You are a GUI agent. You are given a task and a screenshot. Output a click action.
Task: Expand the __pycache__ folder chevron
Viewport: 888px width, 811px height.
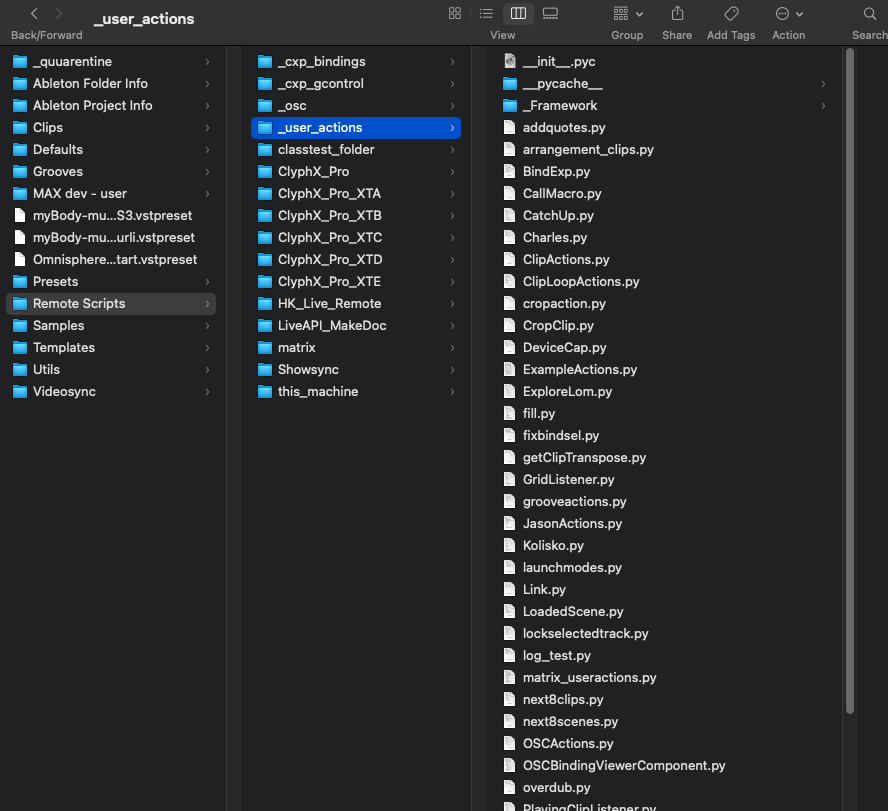(x=823, y=84)
